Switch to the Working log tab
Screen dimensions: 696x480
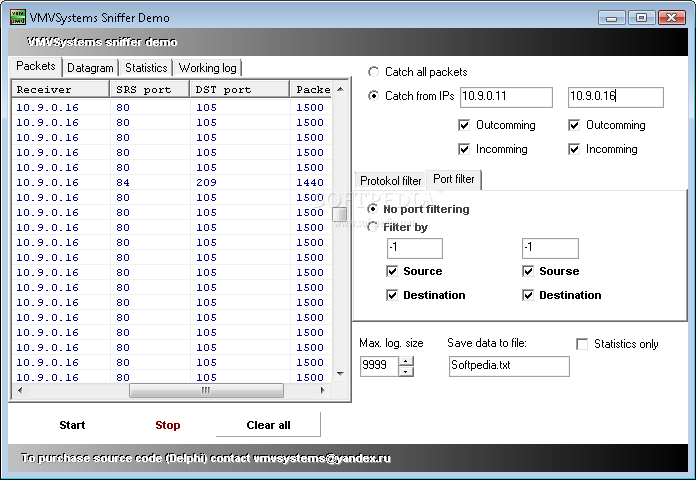point(207,68)
